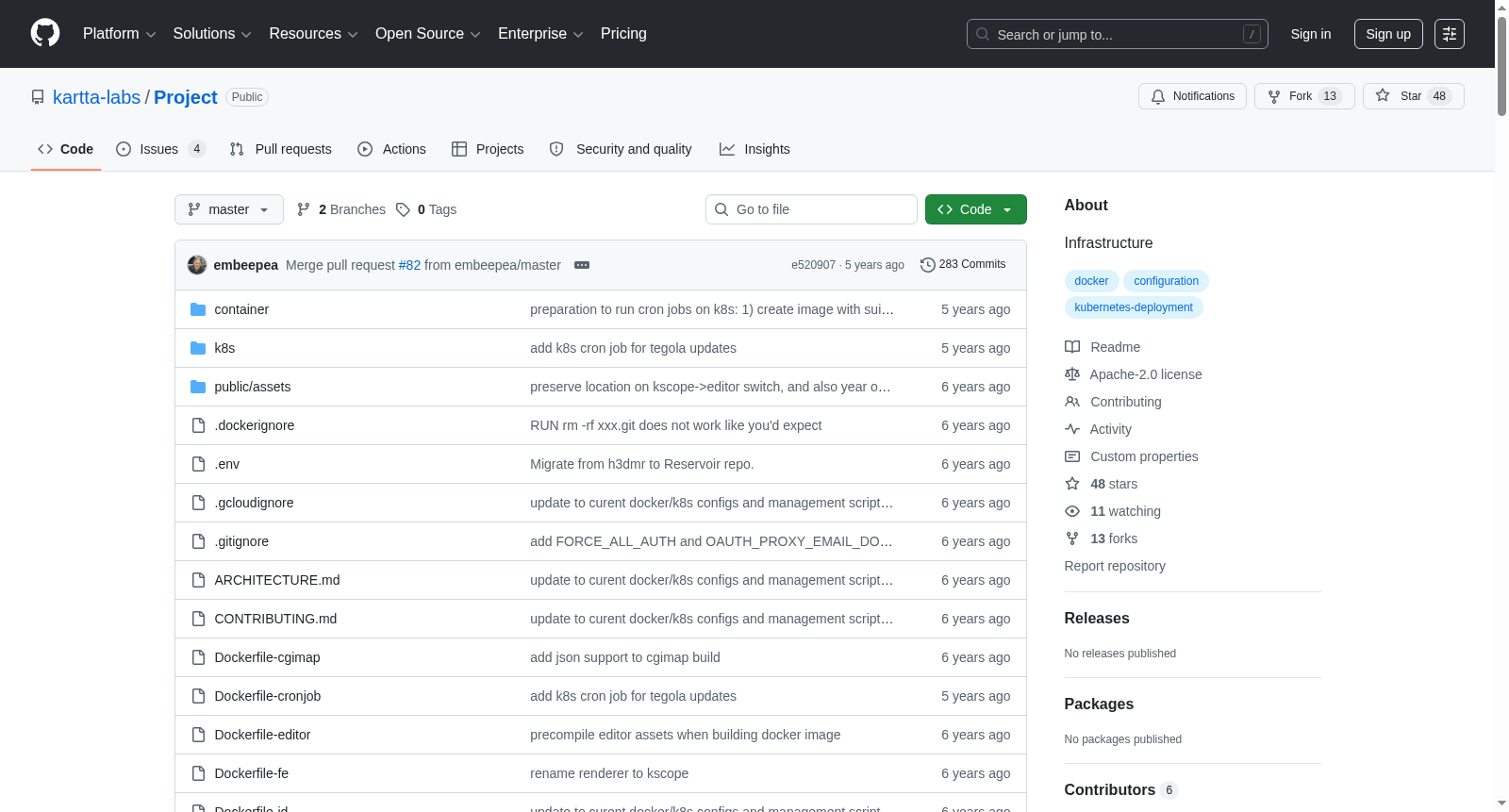The image size is (1509, 812).
Task: Open Dockerfile-fe file
Action: pyautogui.click(x=252, y=773)
